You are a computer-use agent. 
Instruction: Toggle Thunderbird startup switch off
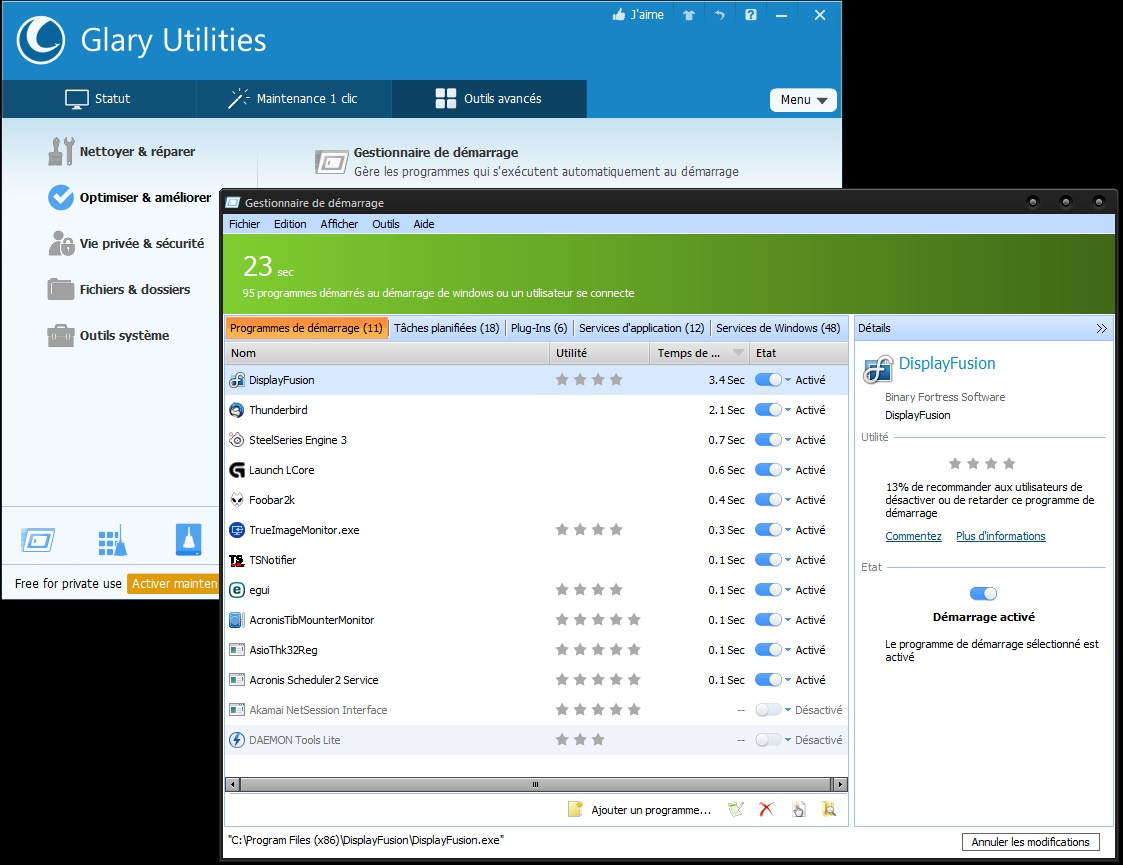point(768,410)
